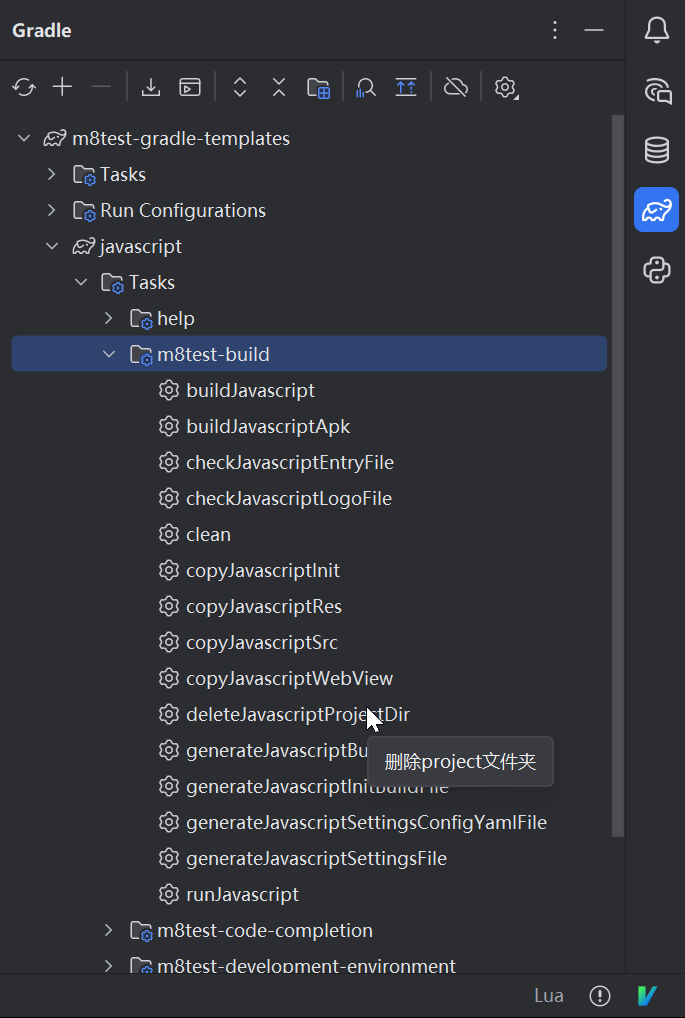This screenshot has height=1018, width=685.
Task: Toggle Group Modules in the toolbar
Action: [318, 87]
